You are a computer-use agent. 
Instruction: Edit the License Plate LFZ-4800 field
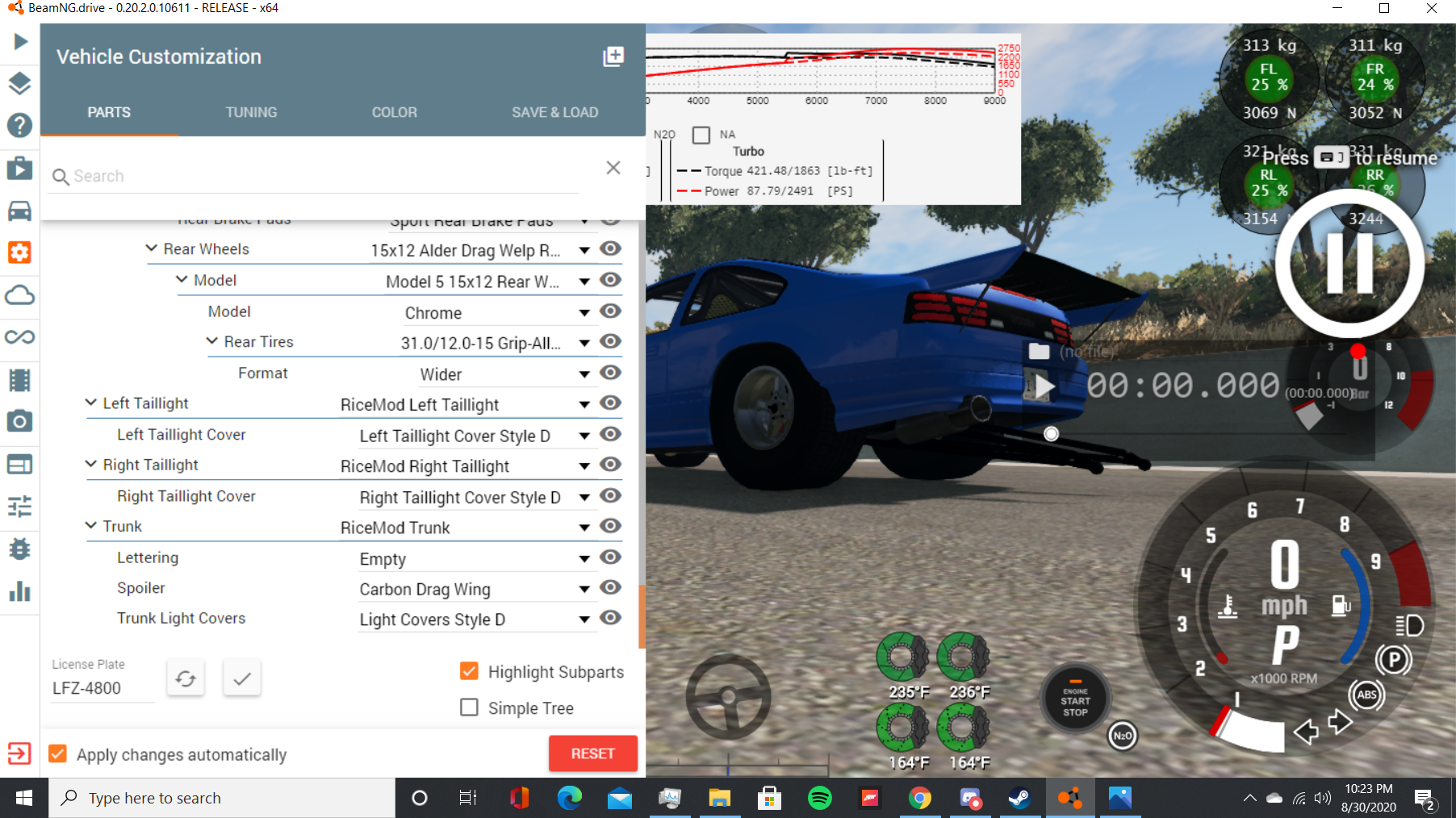(x=103, y=688)
